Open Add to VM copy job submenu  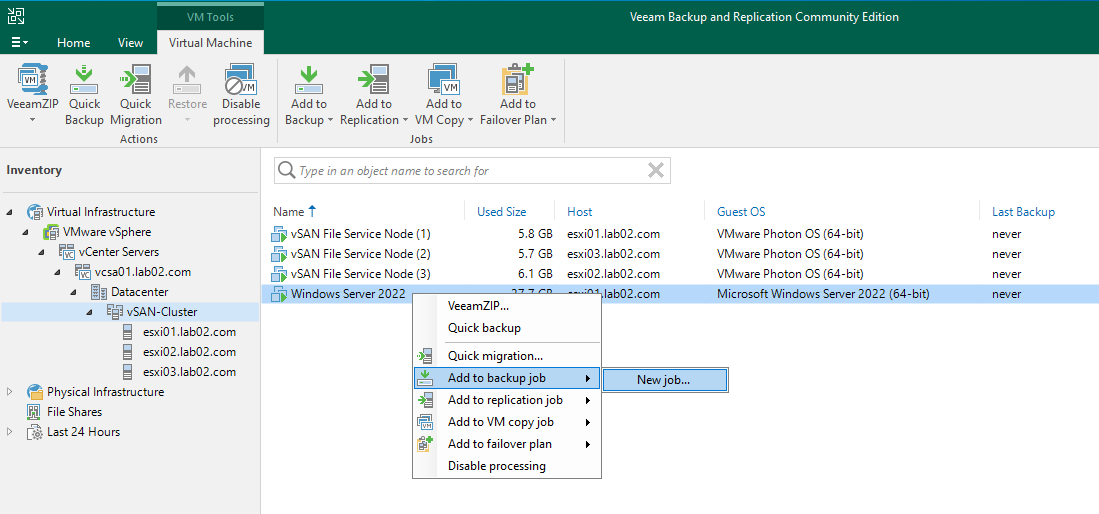coord(507,422)
